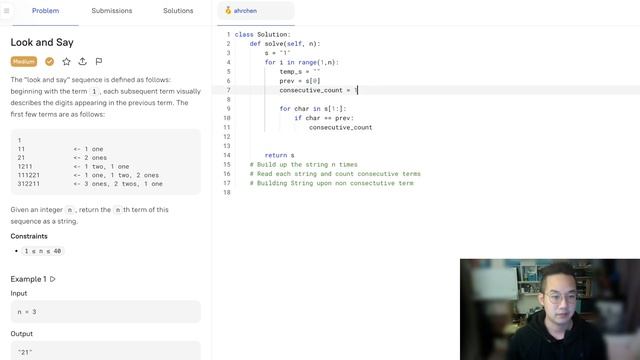Viewport: 640px width, 360px height.
Task: Click the 'n = 3' input box
Action: pyautogui.click(x=106, y=312)
